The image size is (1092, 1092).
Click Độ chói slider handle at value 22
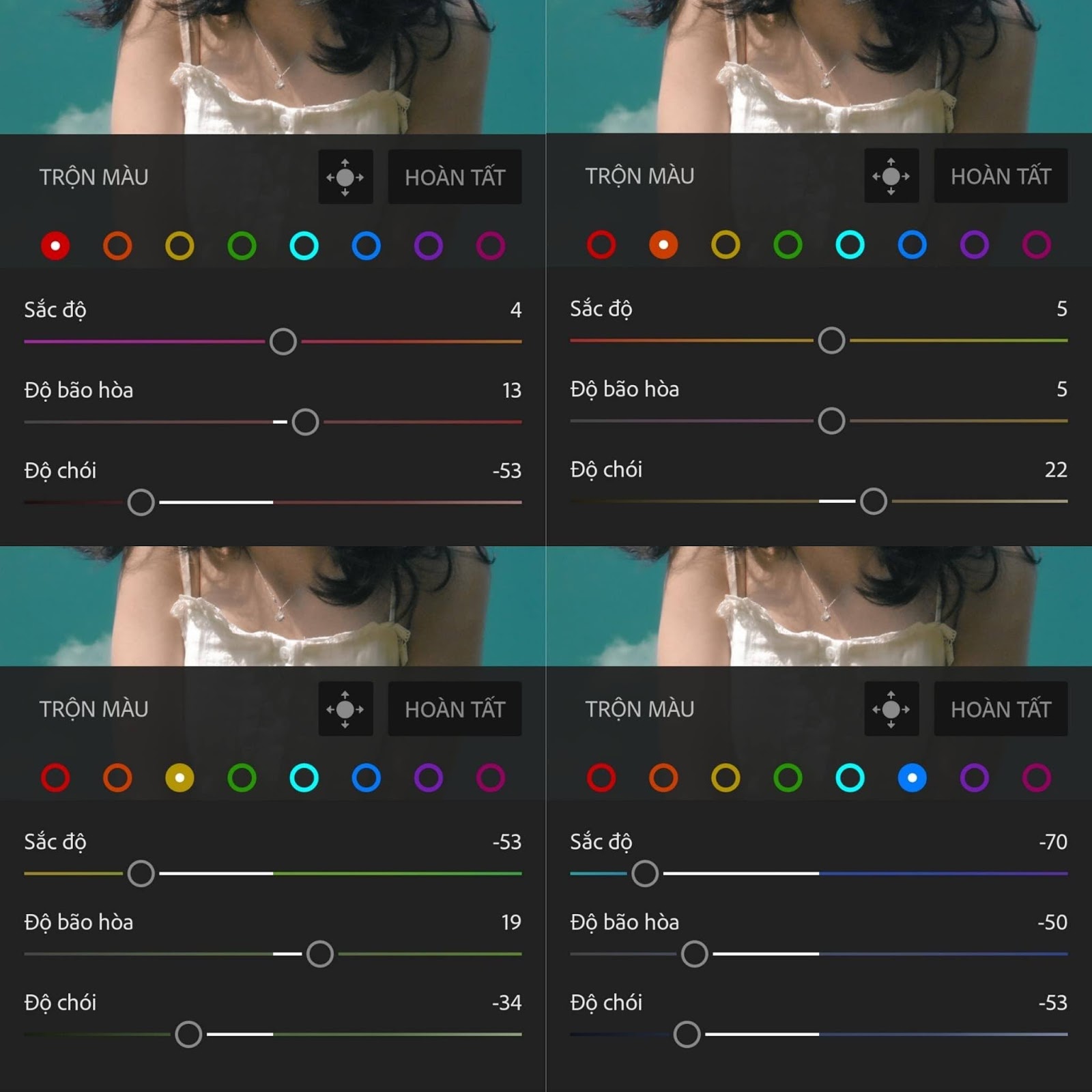(x=874, y=501)
